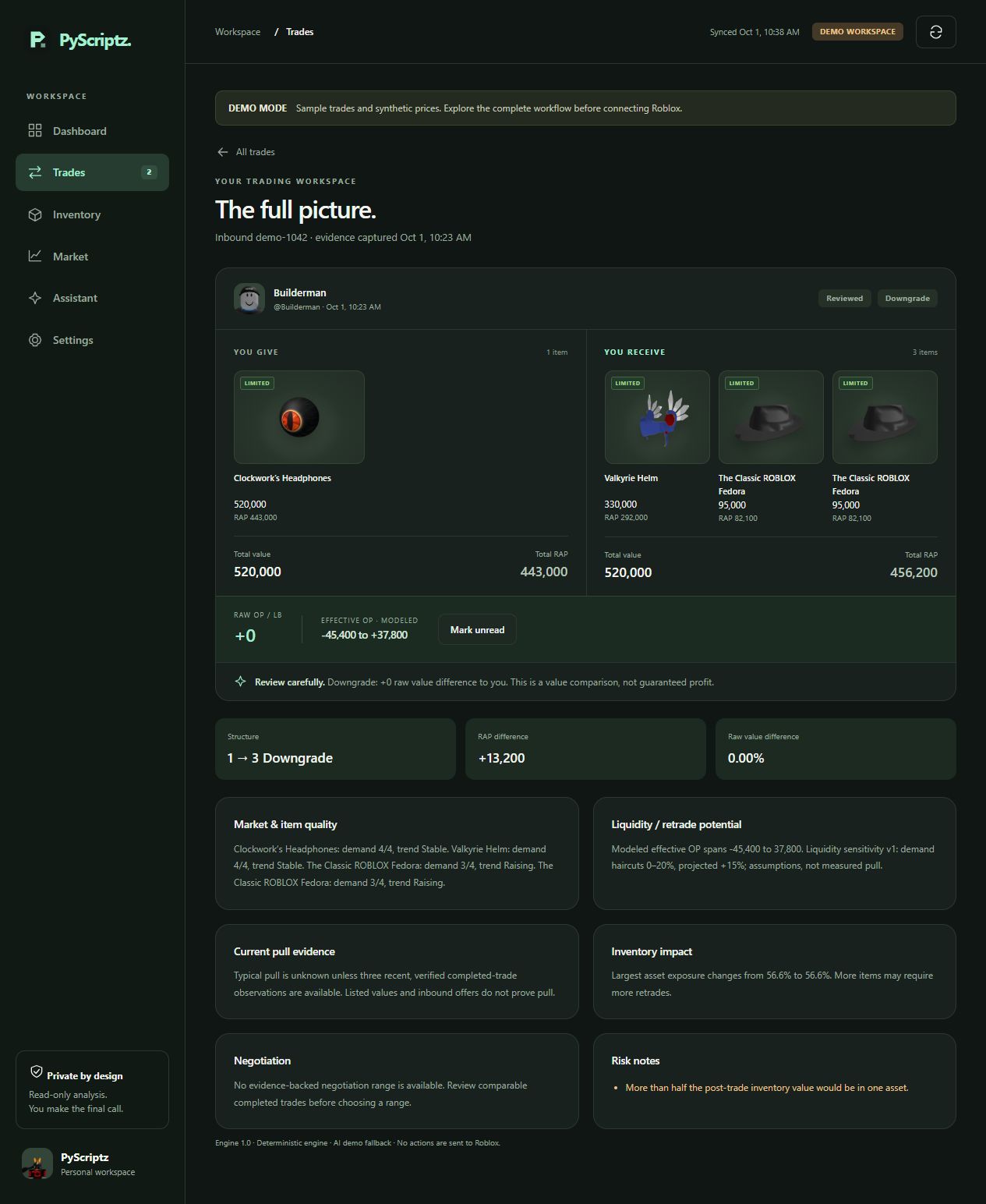Click the Downgrade tag
This screenshot has width=986, height=1204.
click(907, 298)
